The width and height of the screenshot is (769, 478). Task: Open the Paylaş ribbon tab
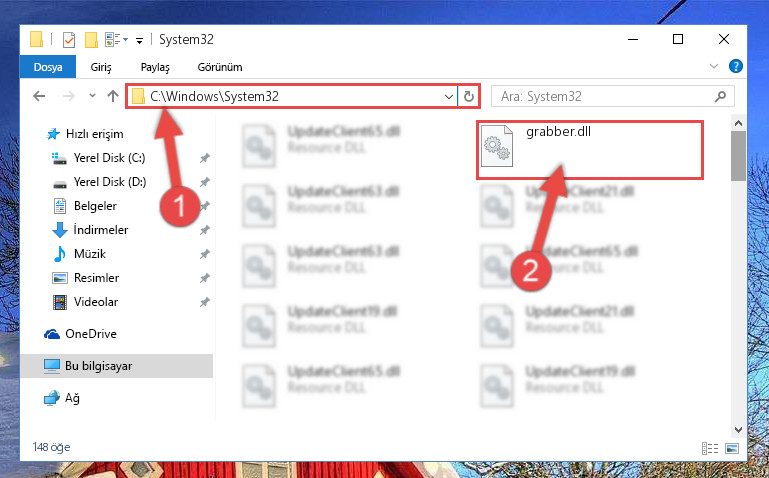(155, 67)
